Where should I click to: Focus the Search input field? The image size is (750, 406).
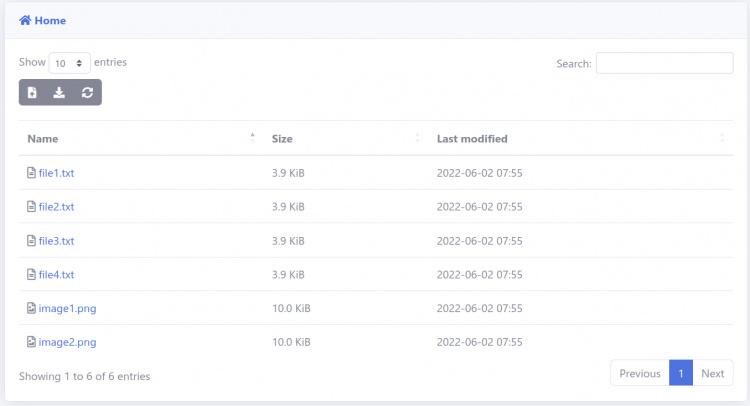[664, 63]
